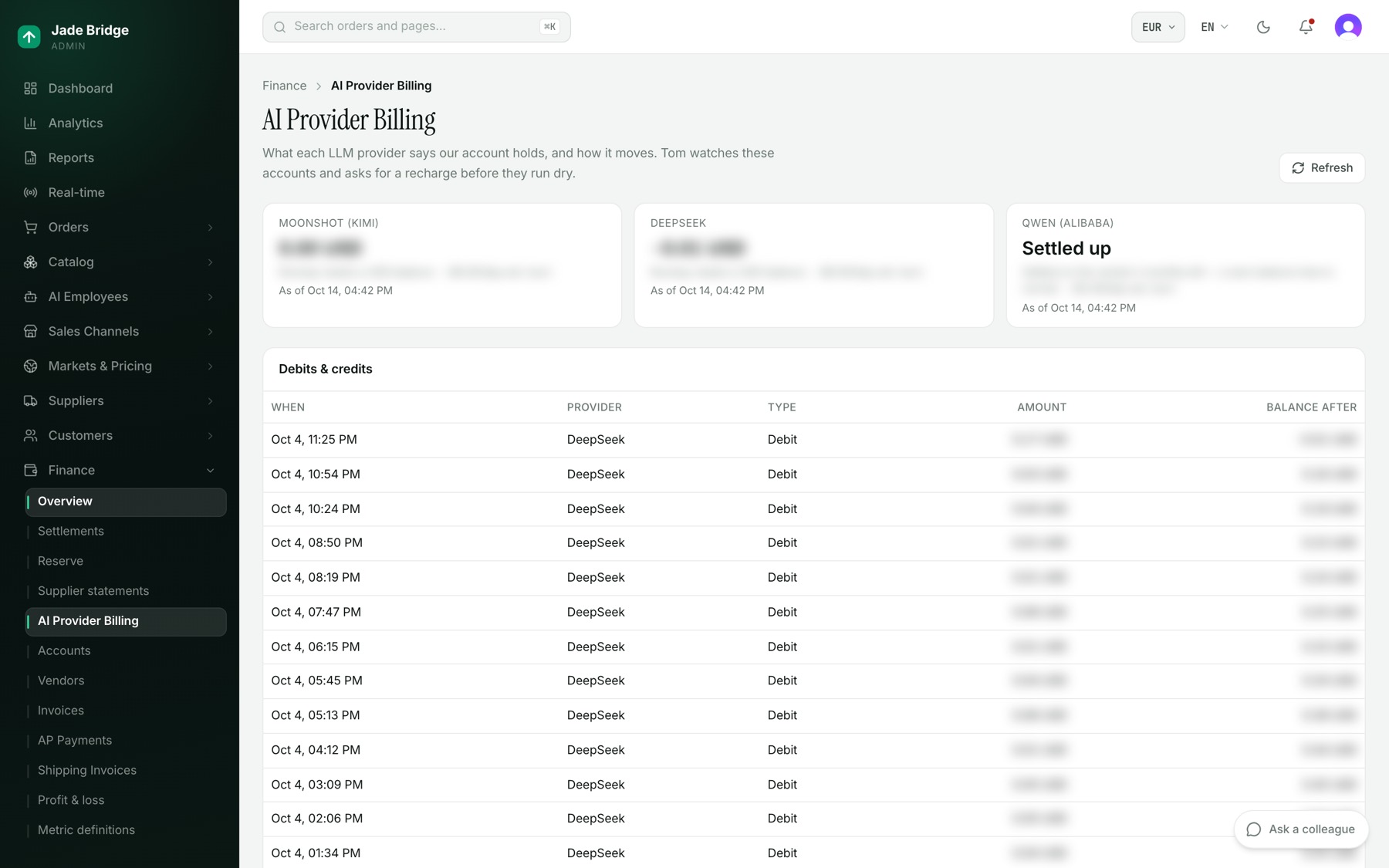Image resolution: width=1389 pixels, height=868 pixels.
Task: Collapse the Finance section chevron
Action: [210, 471]
